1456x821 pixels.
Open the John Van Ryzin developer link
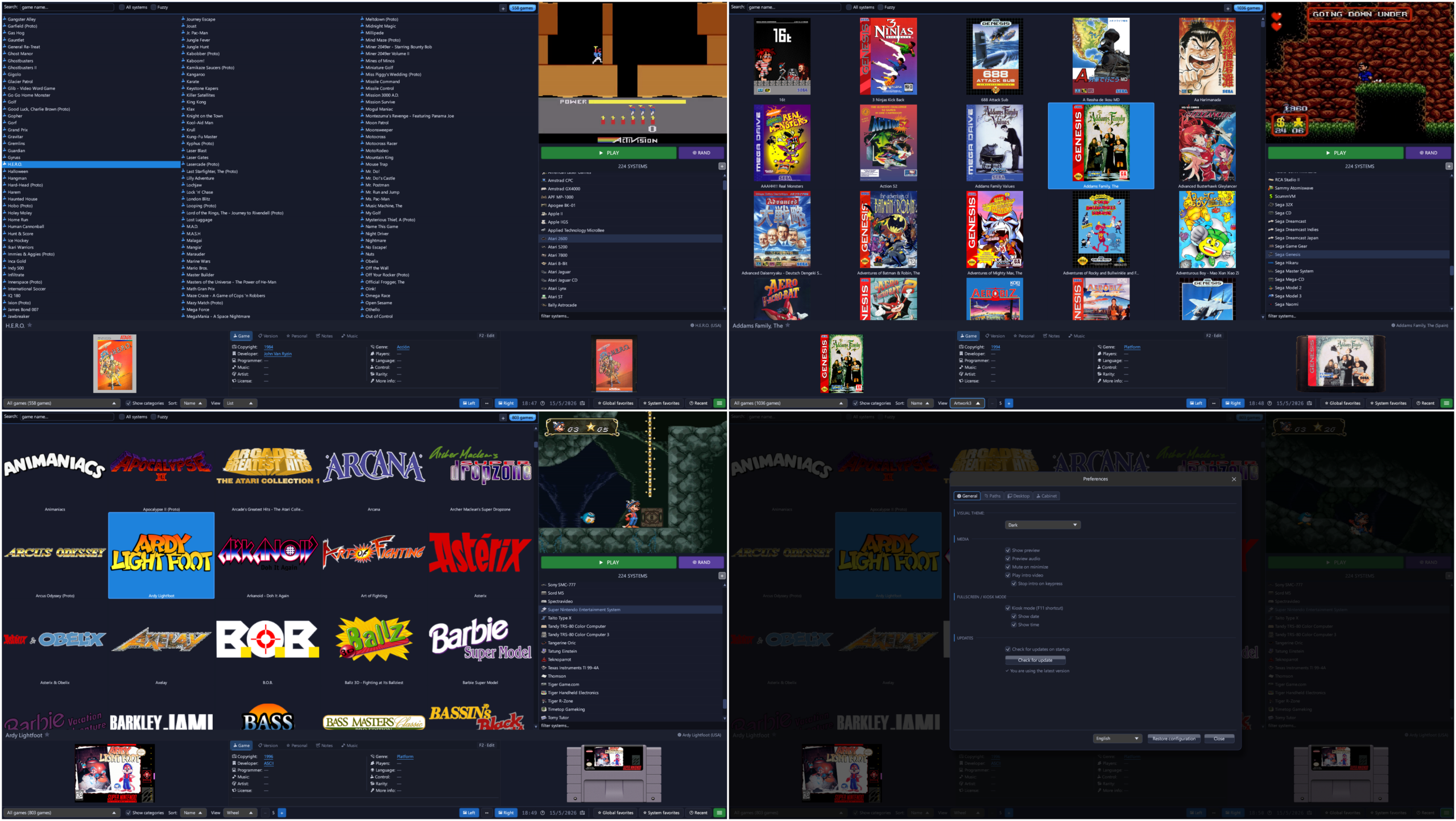click(278, 354)
